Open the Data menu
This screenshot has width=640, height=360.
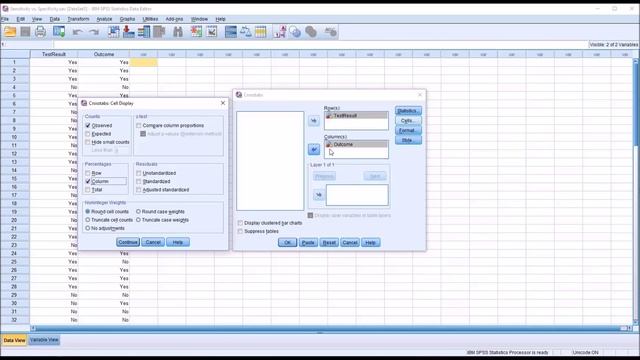[55, 19]
